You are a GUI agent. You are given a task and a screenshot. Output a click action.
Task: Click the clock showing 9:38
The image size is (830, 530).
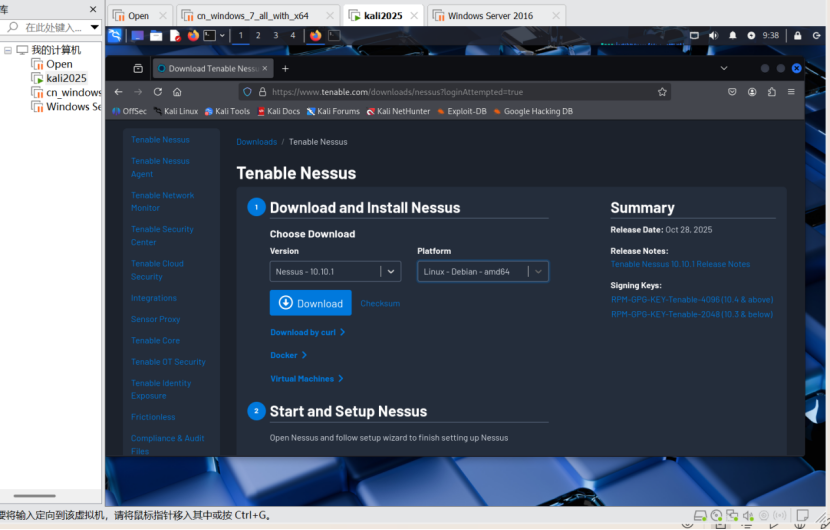tap(770, 35)
